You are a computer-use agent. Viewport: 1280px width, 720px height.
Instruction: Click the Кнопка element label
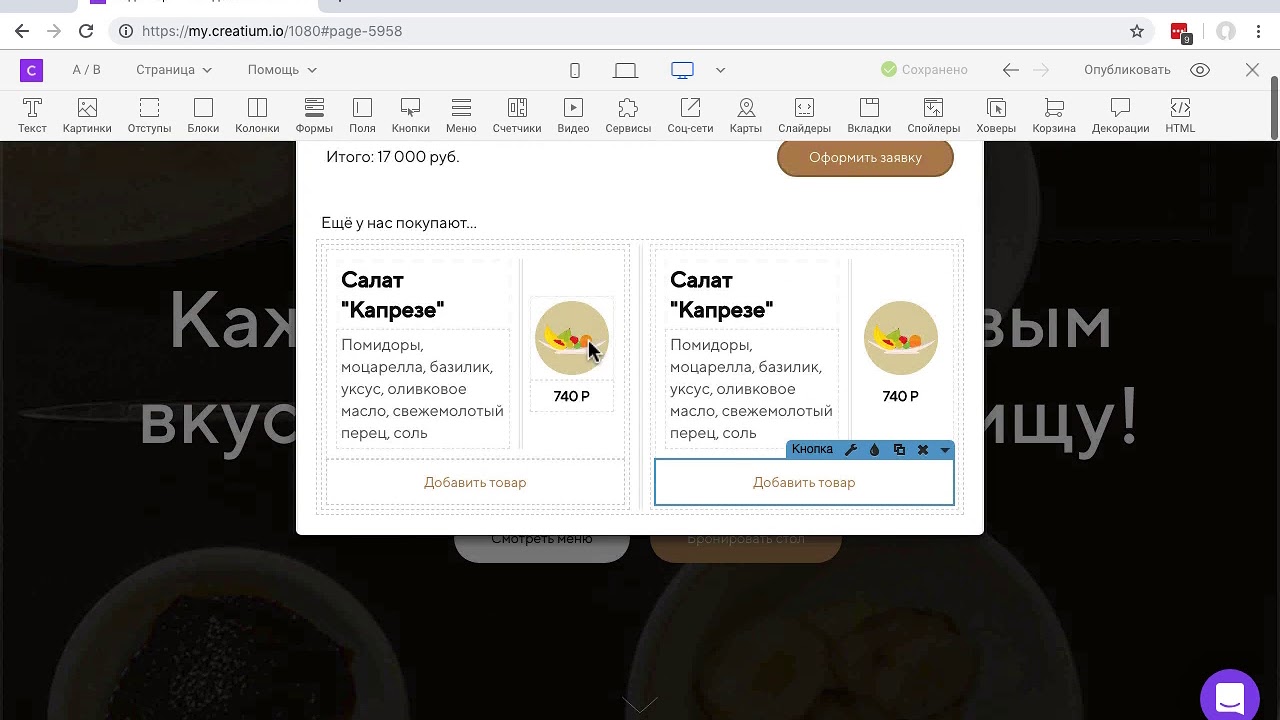click(x=812, y=450)
